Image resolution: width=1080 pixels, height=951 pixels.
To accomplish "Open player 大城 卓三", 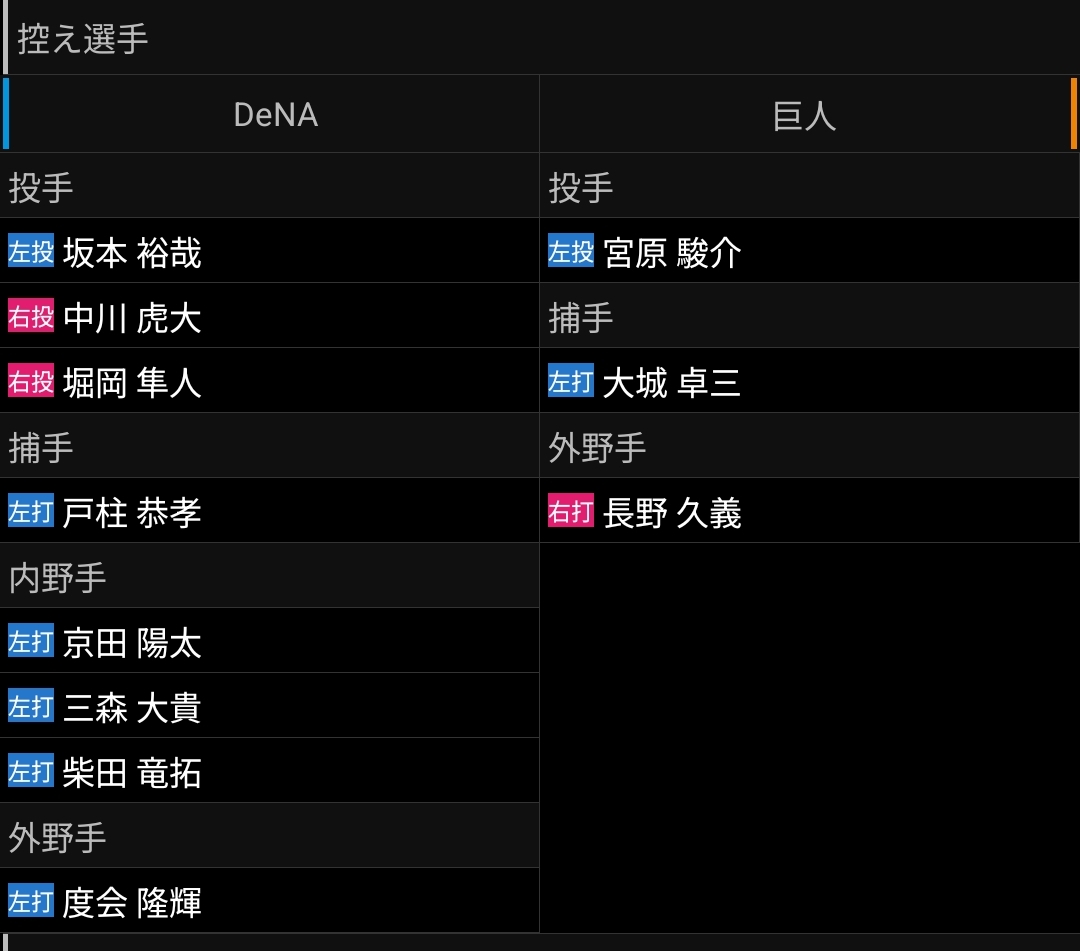I will point(672,382).
